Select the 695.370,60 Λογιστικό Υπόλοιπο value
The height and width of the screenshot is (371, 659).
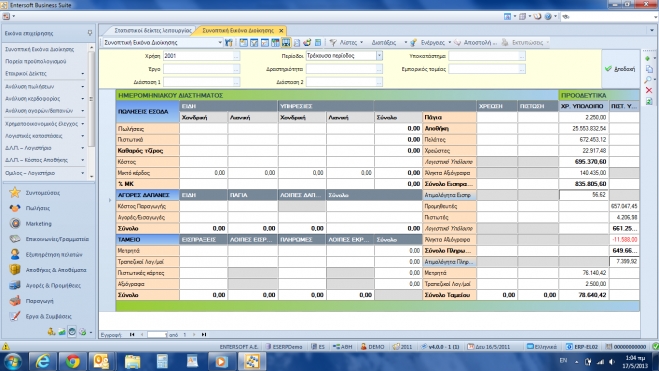(584, 161)
